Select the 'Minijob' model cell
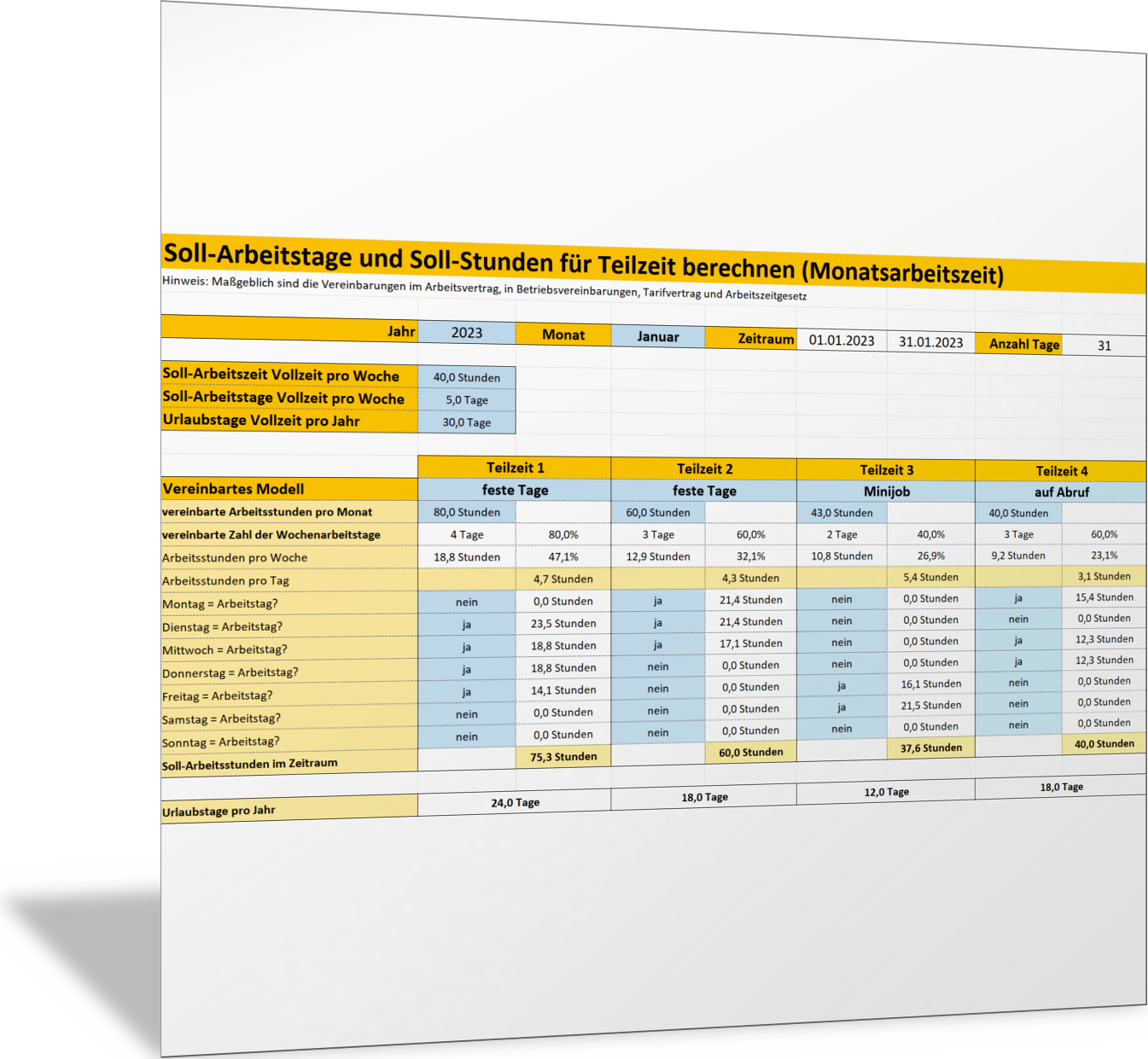This screenshot has height=1059, width=1148. (886, 492)
